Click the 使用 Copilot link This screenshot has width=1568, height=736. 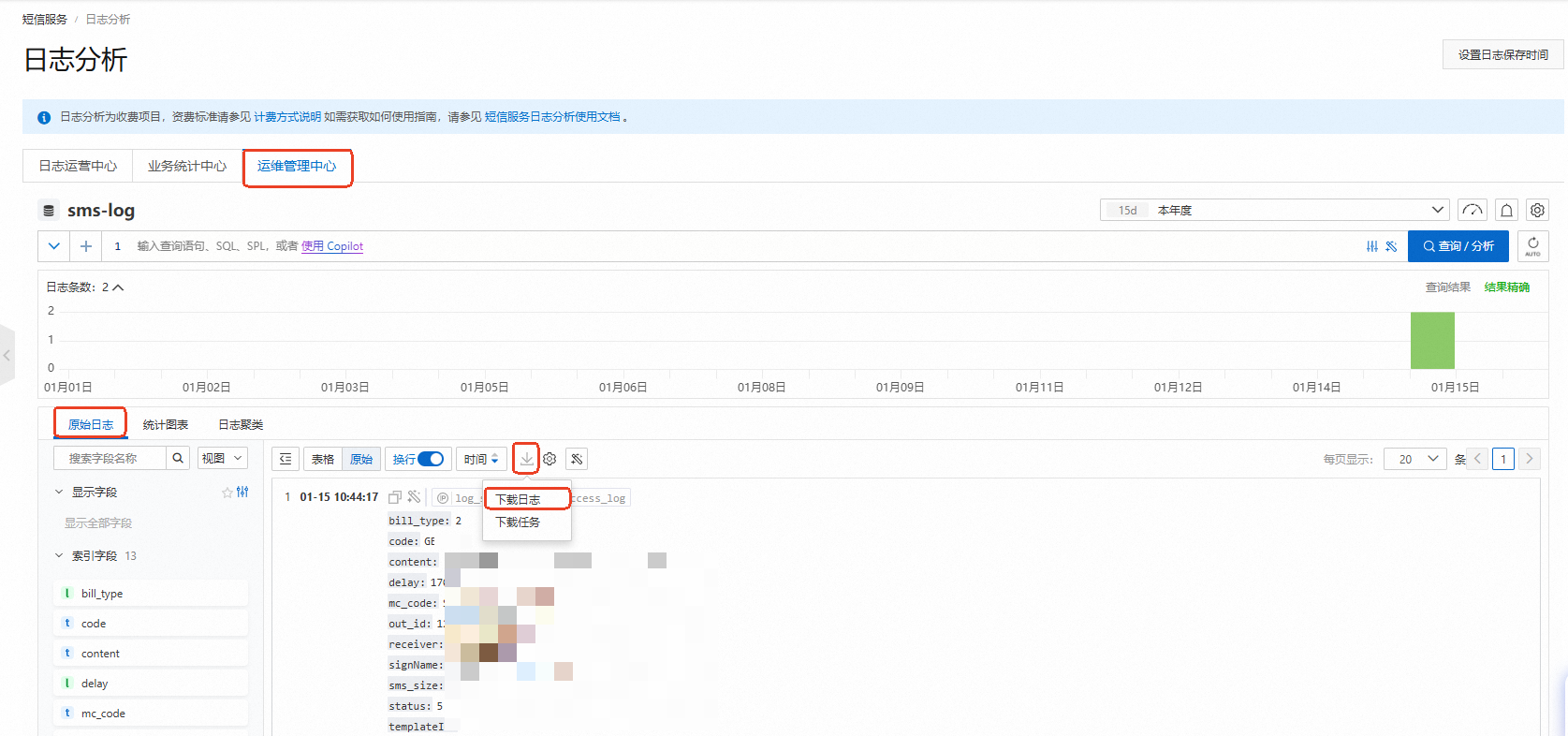[x=332, y=246]
